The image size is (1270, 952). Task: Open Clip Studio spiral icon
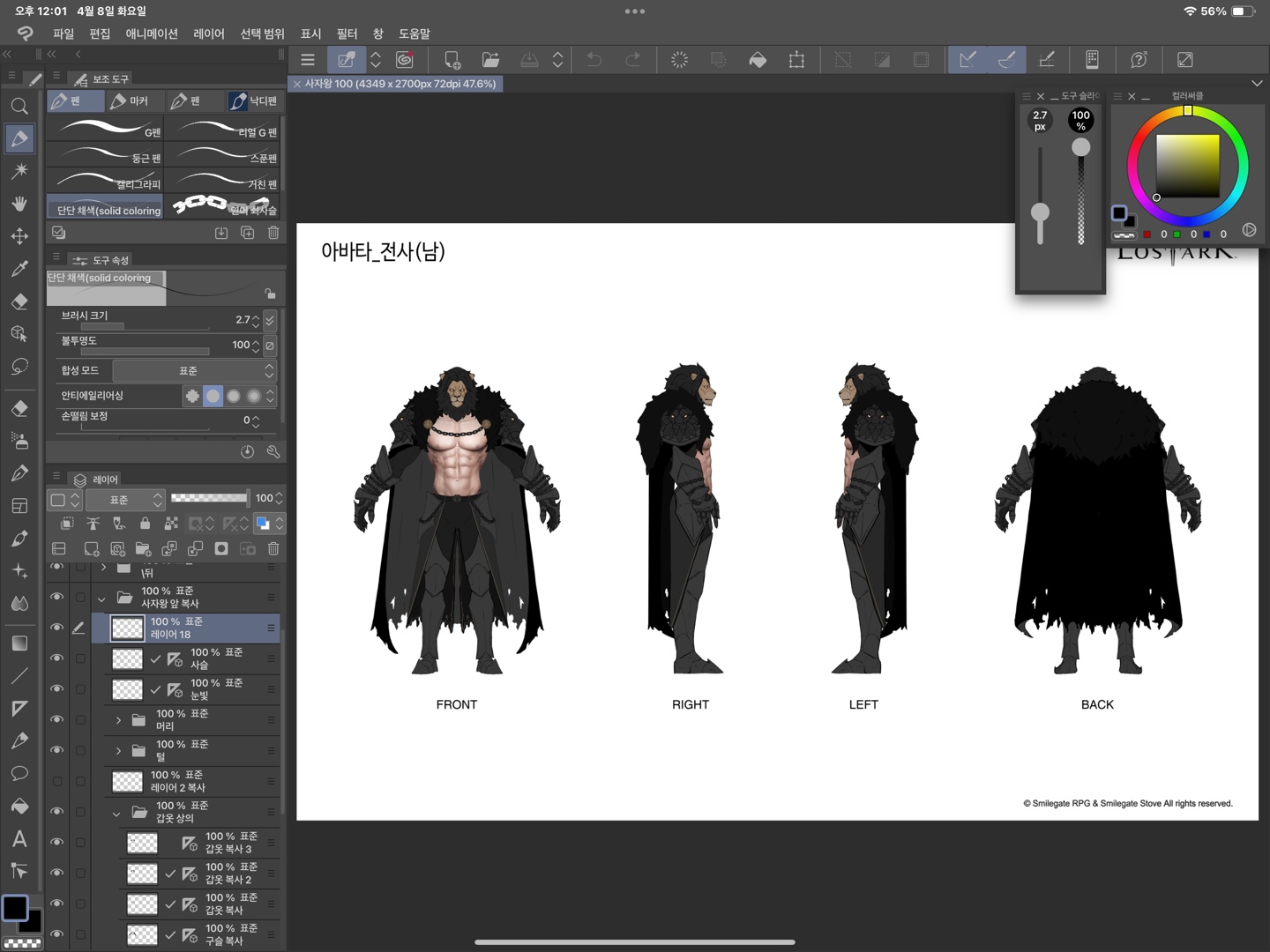[405, 60]
